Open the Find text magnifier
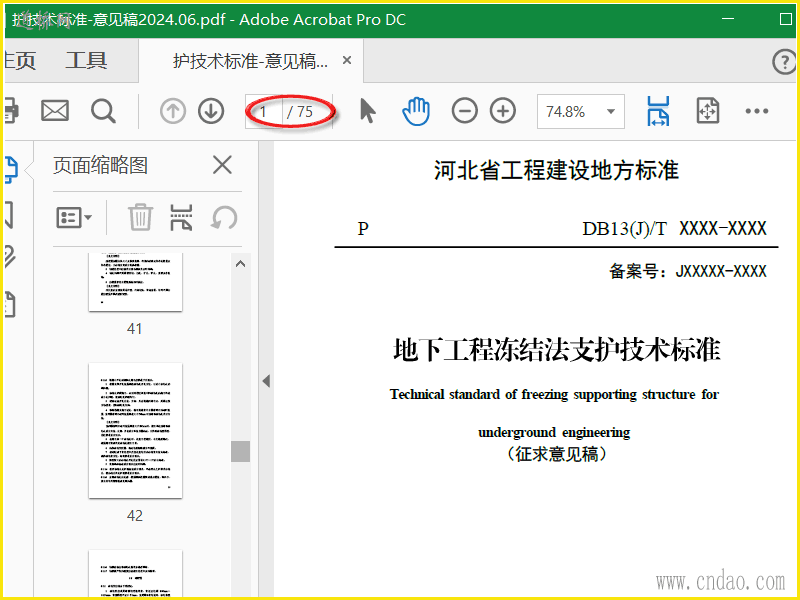Image resolution: width=800 pixels, height=600 pixels. point(103,111)
